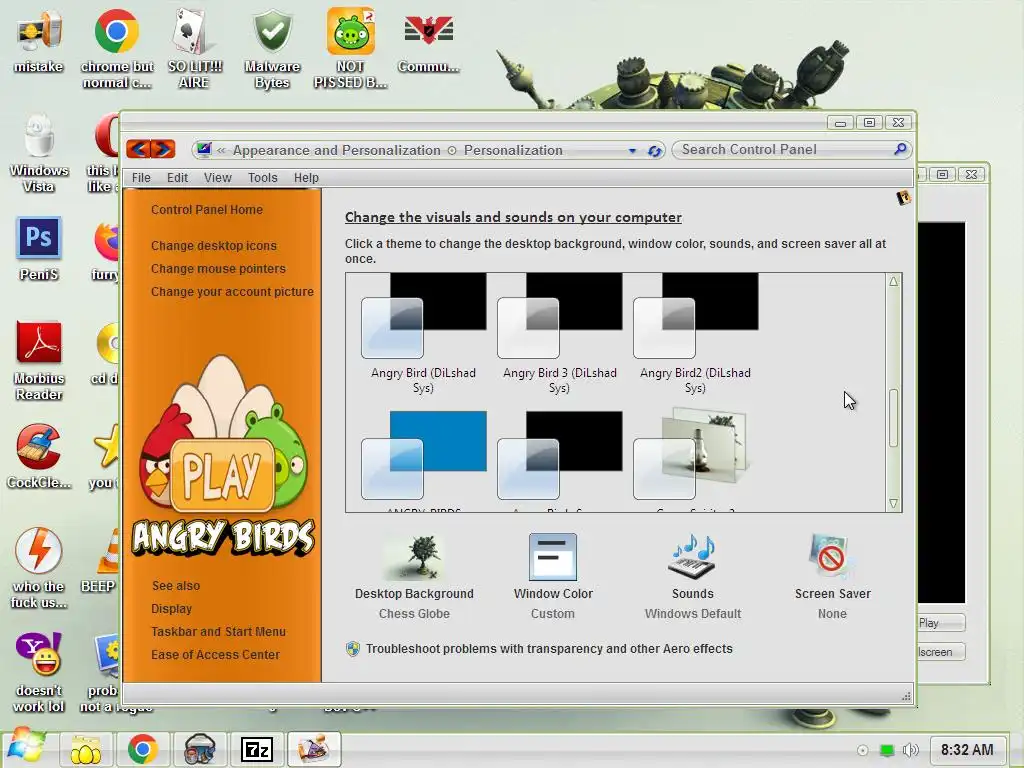The height and width of the screenshot is (768, 1024).
Task: Open Window Color Custom setting
Action: 552,577
